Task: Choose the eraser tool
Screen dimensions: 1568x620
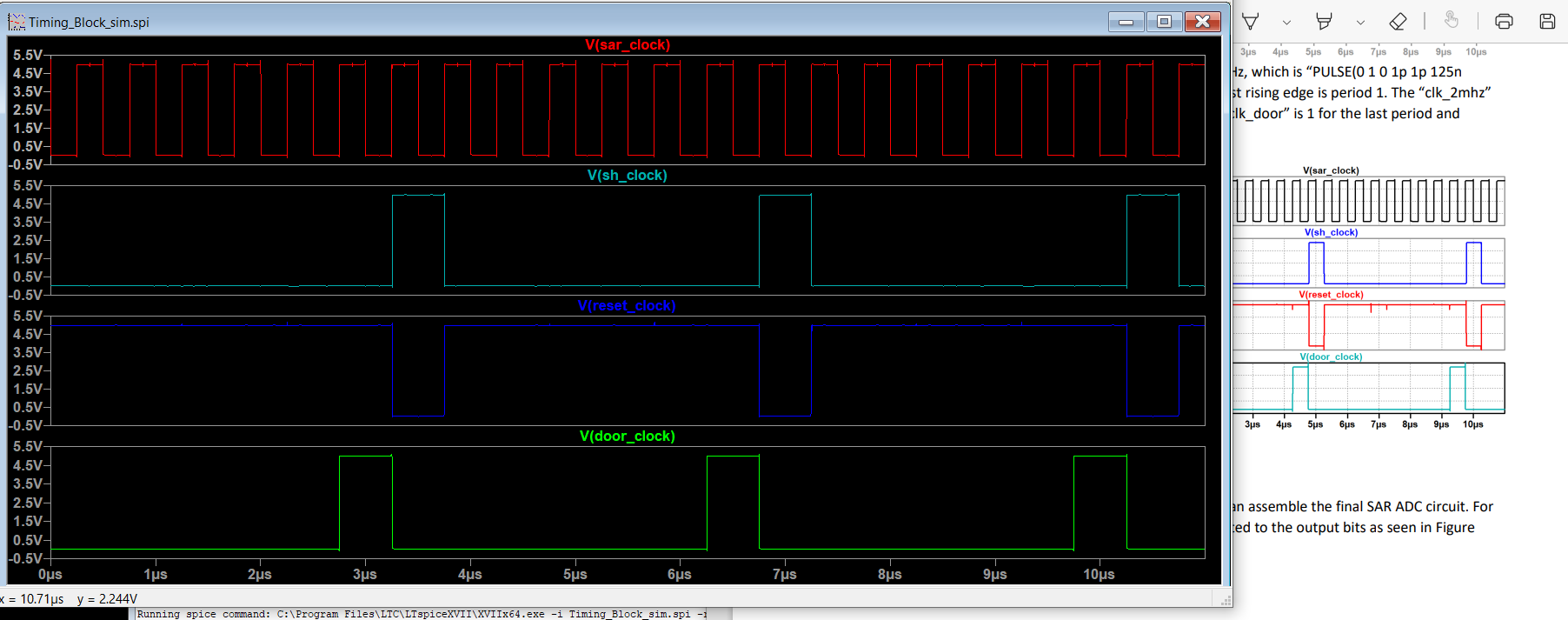Action: pyautogui.click(x=1398, y=22)
